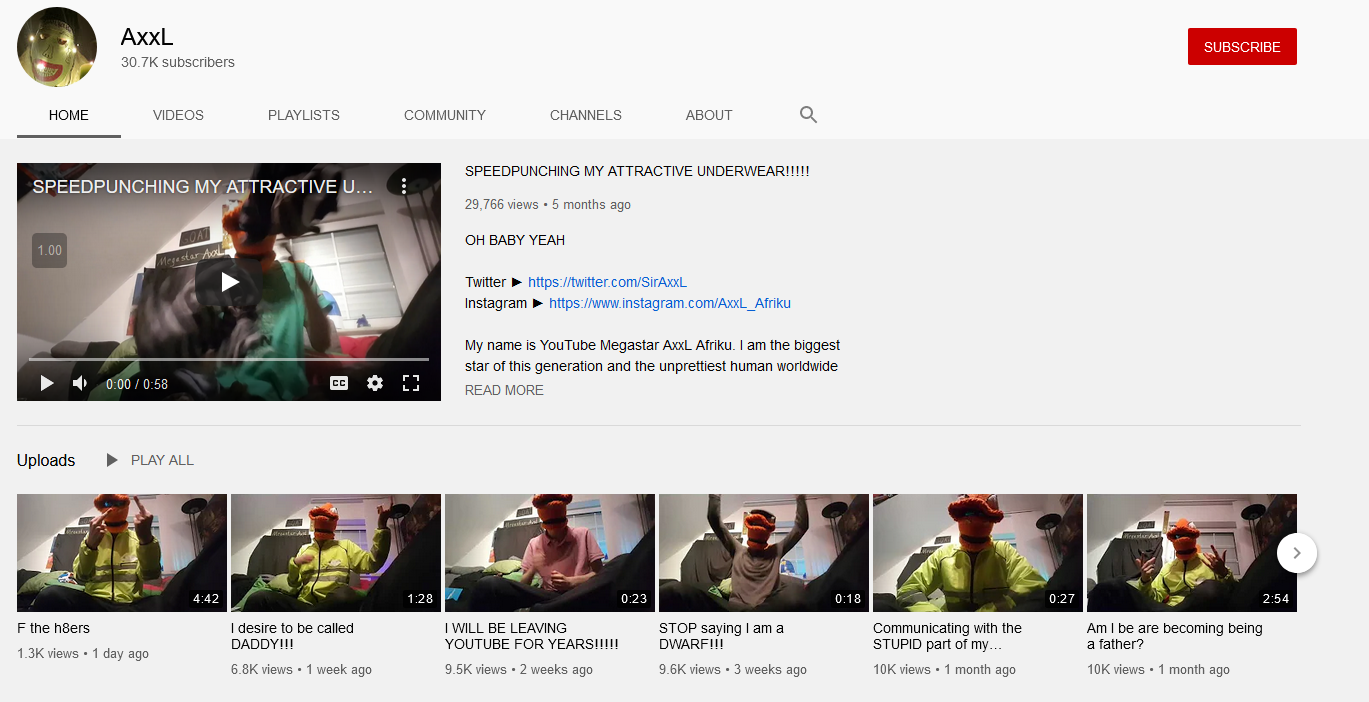Click the large center play button overlay
The width and height of the screenshot is (1369, 702).
(x=229, y=282)
